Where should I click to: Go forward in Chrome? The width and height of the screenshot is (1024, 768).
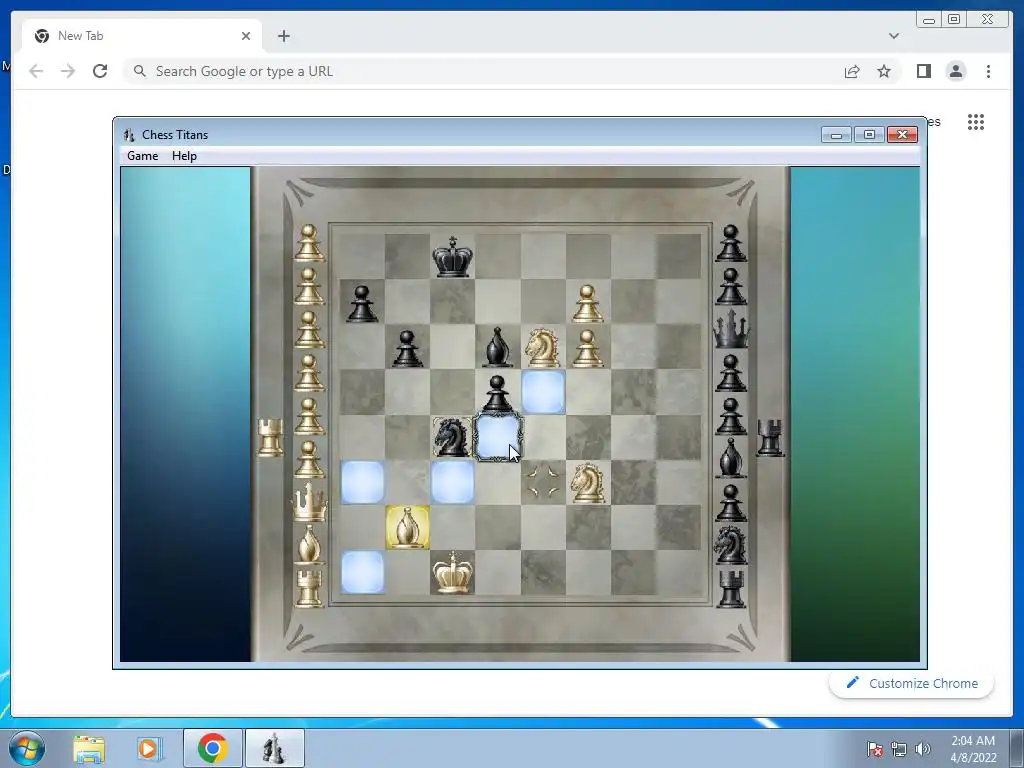click(68, 71)
